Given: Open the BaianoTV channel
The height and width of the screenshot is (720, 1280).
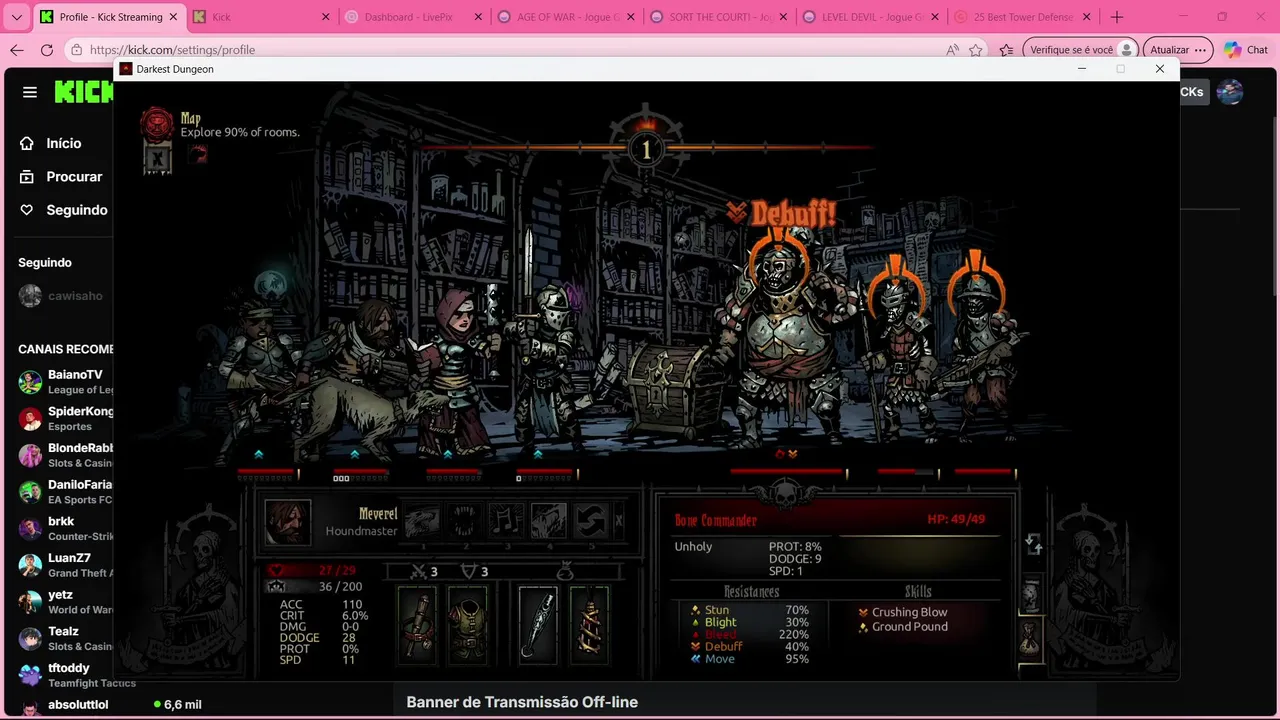Looking at the screenshot, I should click(64, 382).
